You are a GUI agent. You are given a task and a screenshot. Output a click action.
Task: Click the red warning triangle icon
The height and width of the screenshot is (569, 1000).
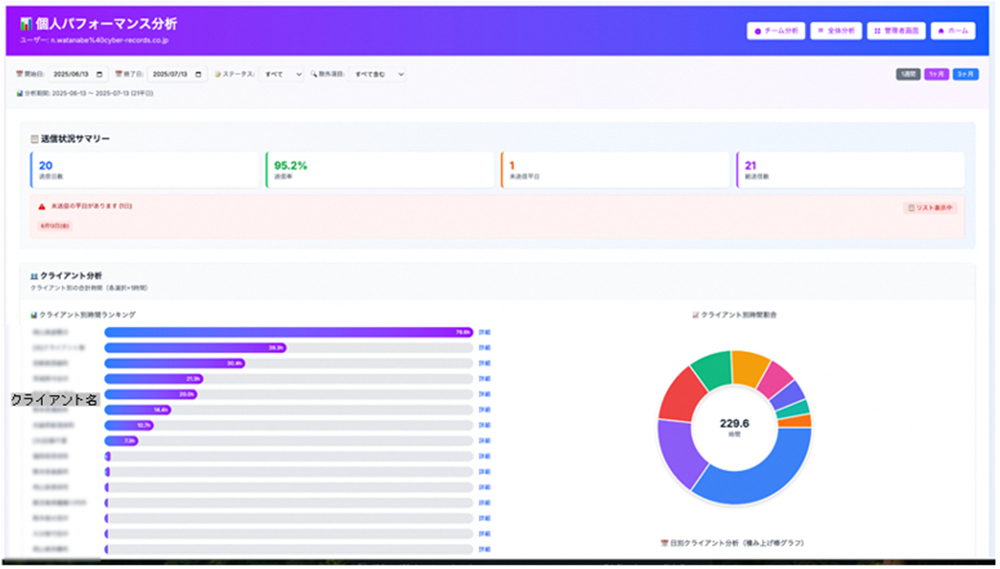click(42, 206)
